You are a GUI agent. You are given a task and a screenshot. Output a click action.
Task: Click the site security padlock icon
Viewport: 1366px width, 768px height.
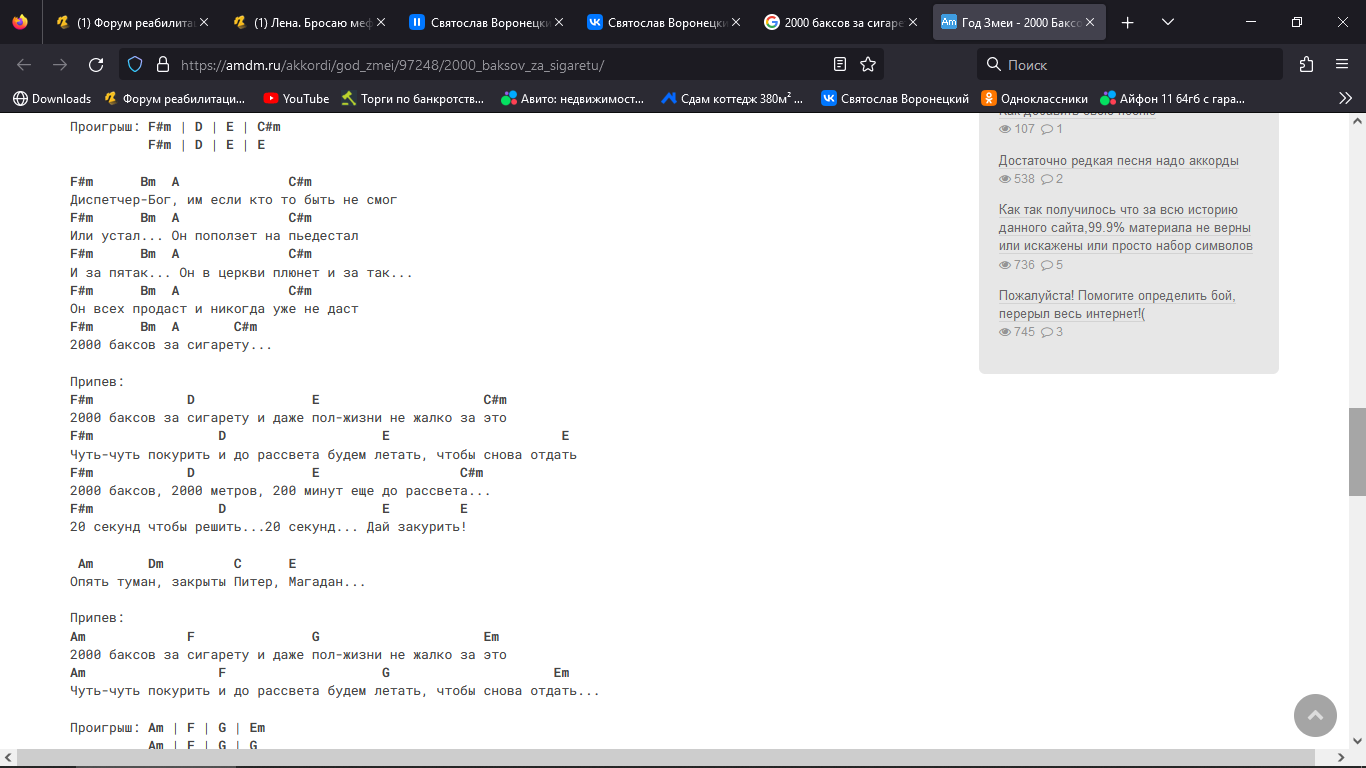[x=162, y=65]
